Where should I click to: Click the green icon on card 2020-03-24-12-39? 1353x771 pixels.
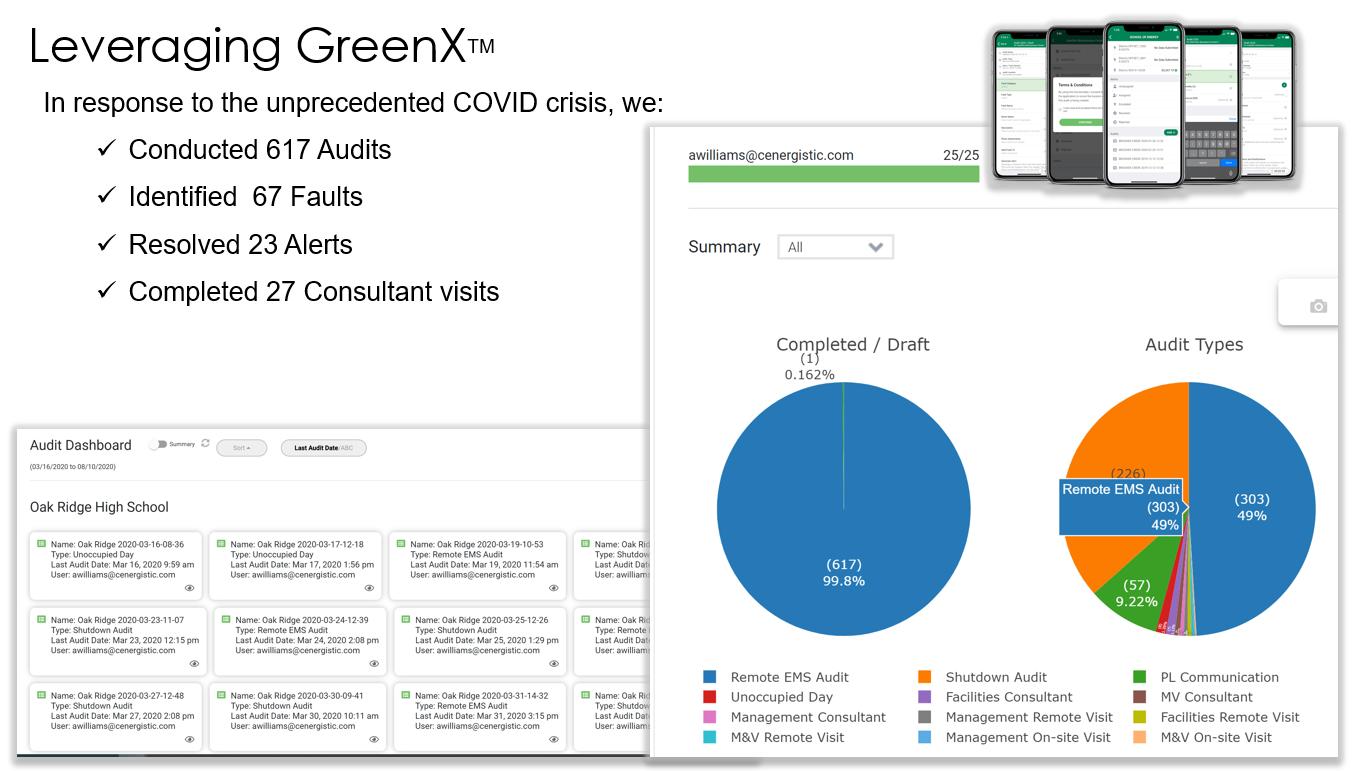(226, 620)
